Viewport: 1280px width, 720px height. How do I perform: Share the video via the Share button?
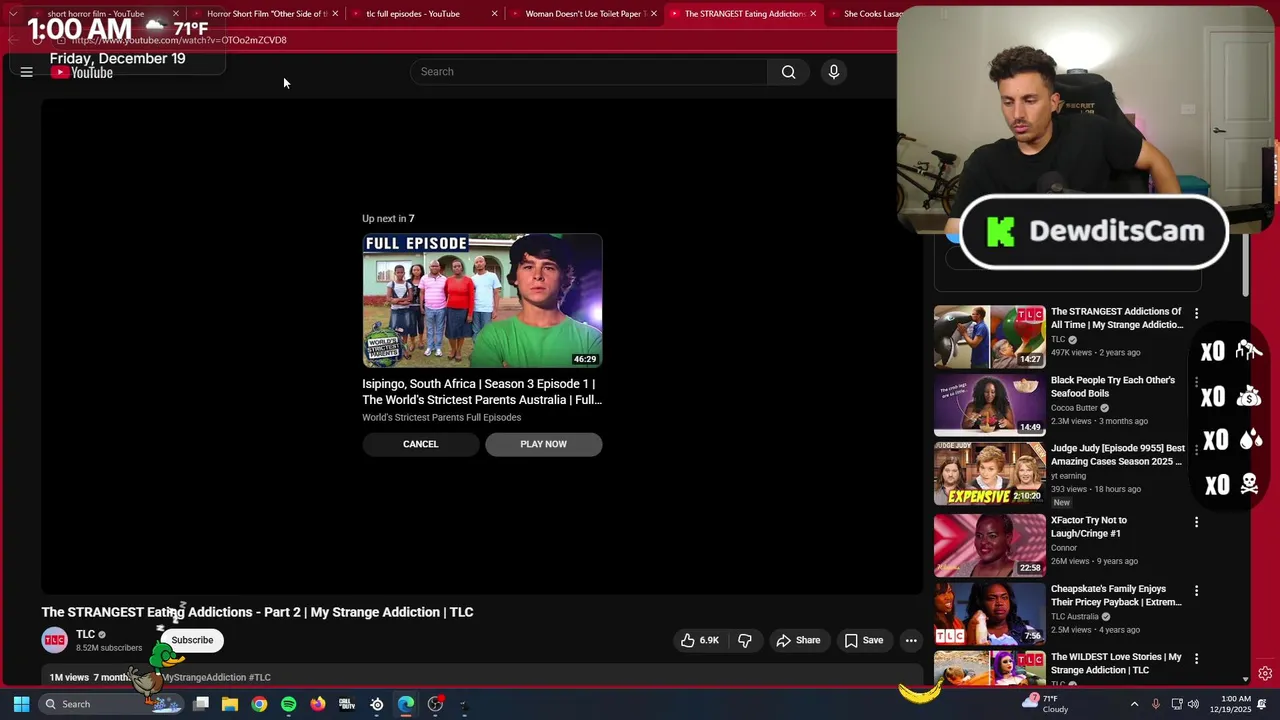[798, 640]
